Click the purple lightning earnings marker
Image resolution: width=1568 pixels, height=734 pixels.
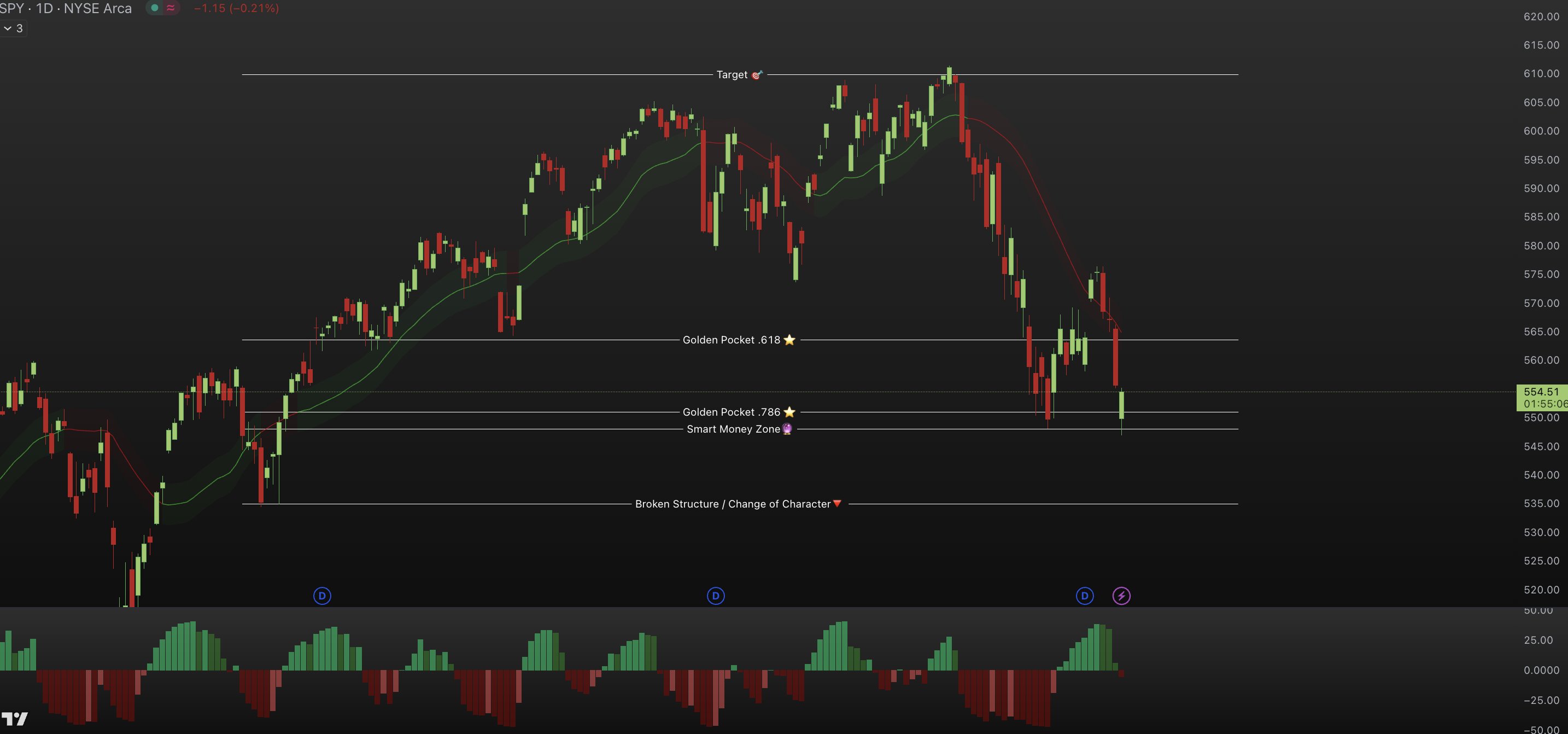[1121, 596]
